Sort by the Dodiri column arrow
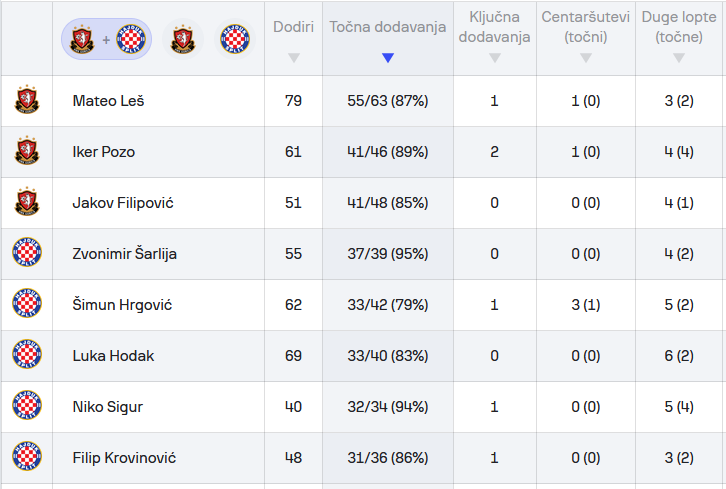726x489 pixels. click(293, 58)
